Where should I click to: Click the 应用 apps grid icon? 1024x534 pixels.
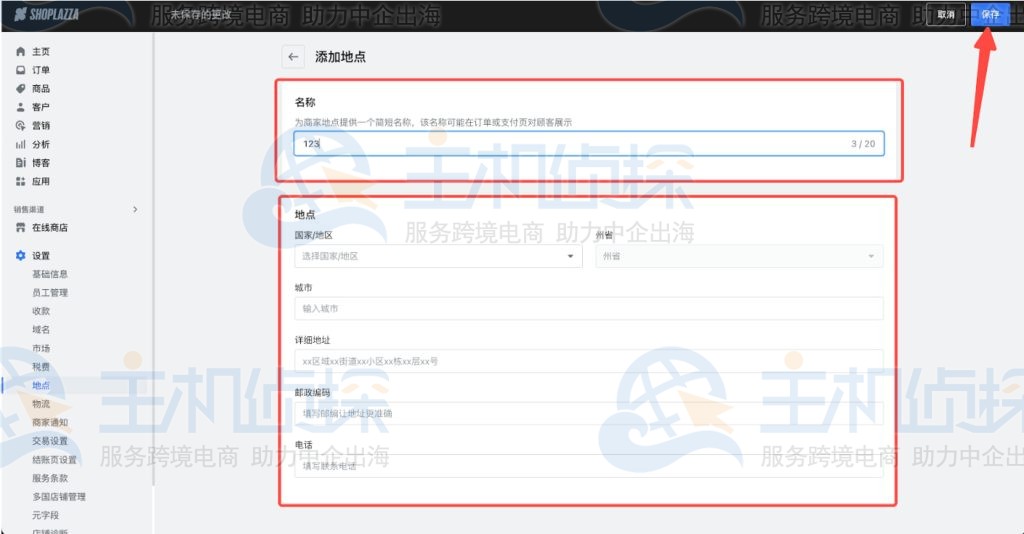tap(20, 181)
